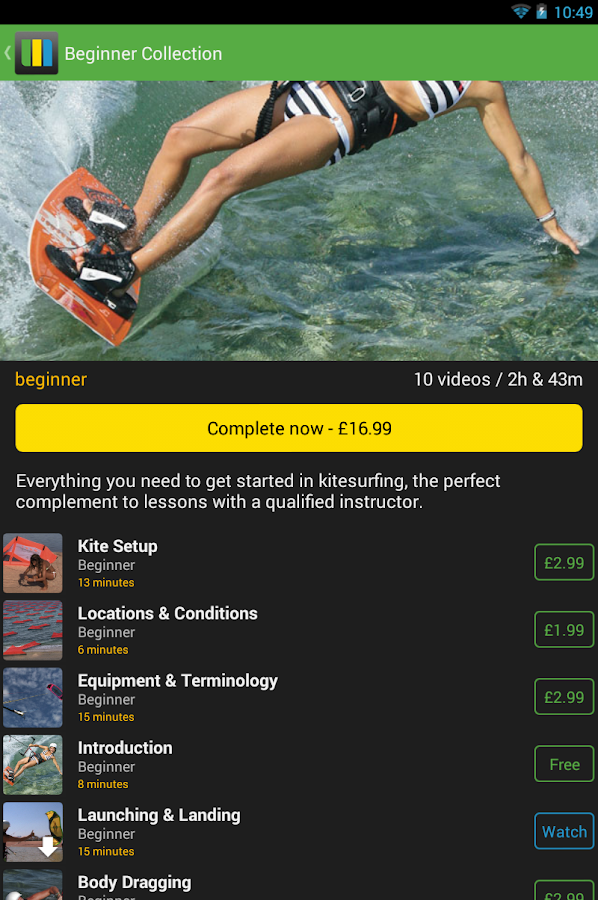Select the Body Dragging video title
Screen dimensions: 598x900
[134, 882]
